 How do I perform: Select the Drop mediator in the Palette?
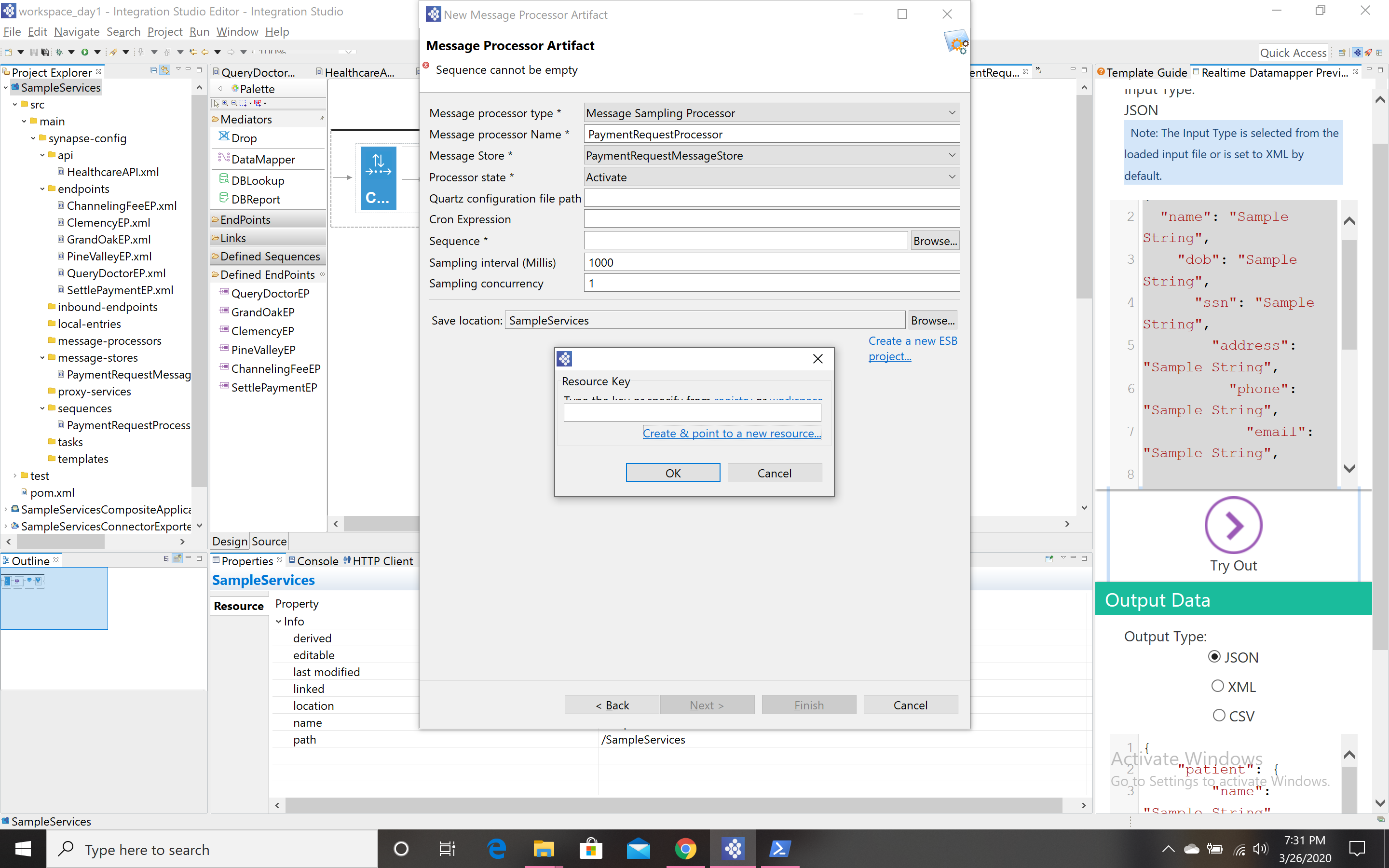pyautogui.click(x=244, y=138)
